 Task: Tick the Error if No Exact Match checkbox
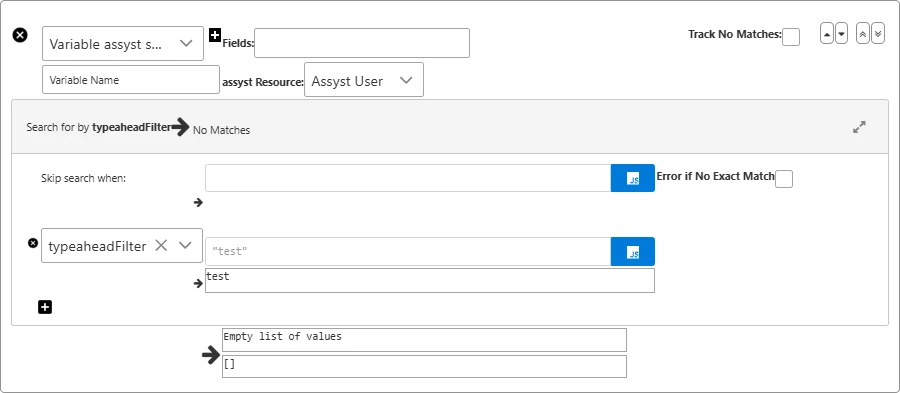(x=784, y=179)
